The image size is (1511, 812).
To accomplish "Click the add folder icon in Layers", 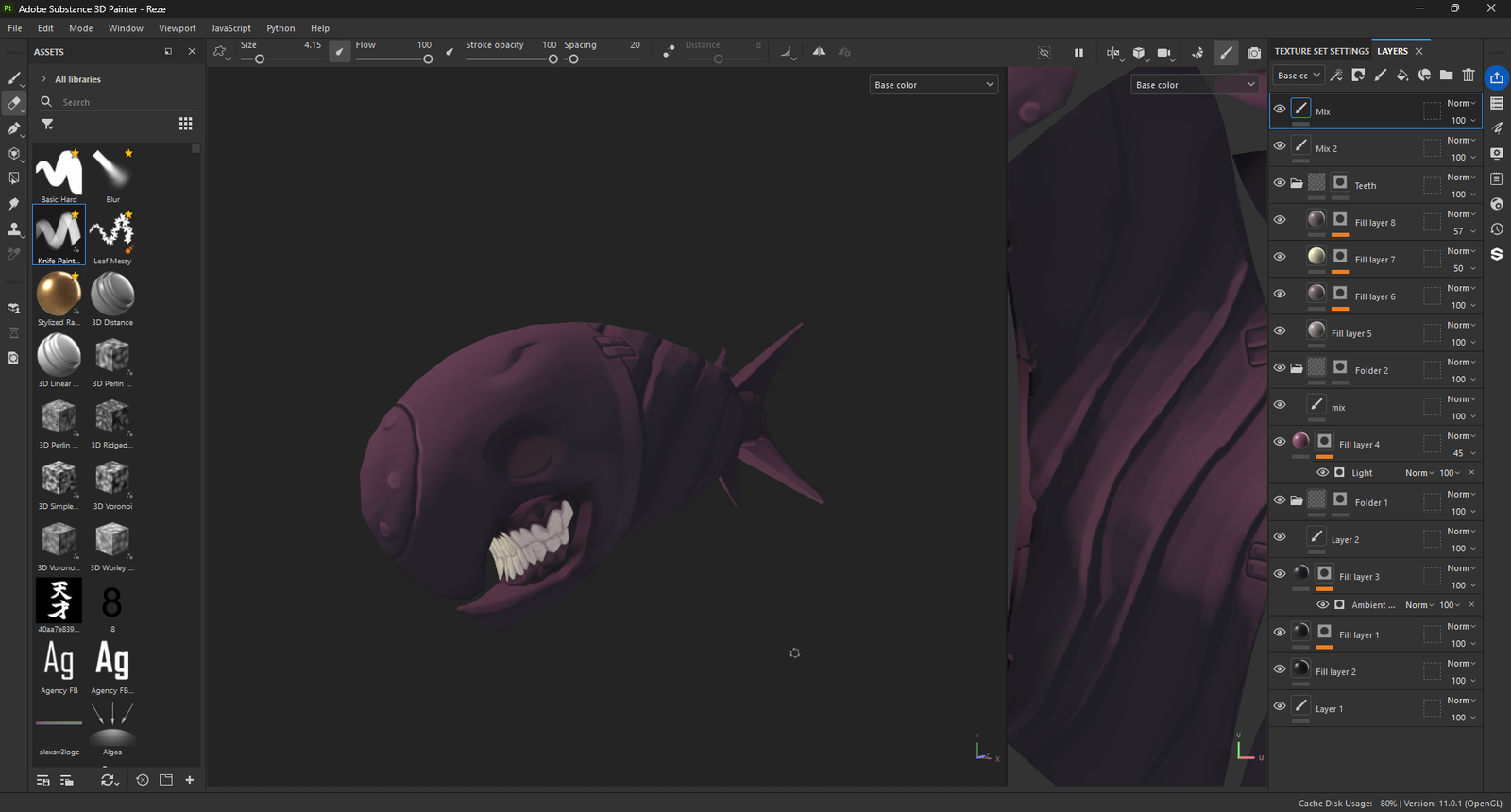I will [1446, 76].
